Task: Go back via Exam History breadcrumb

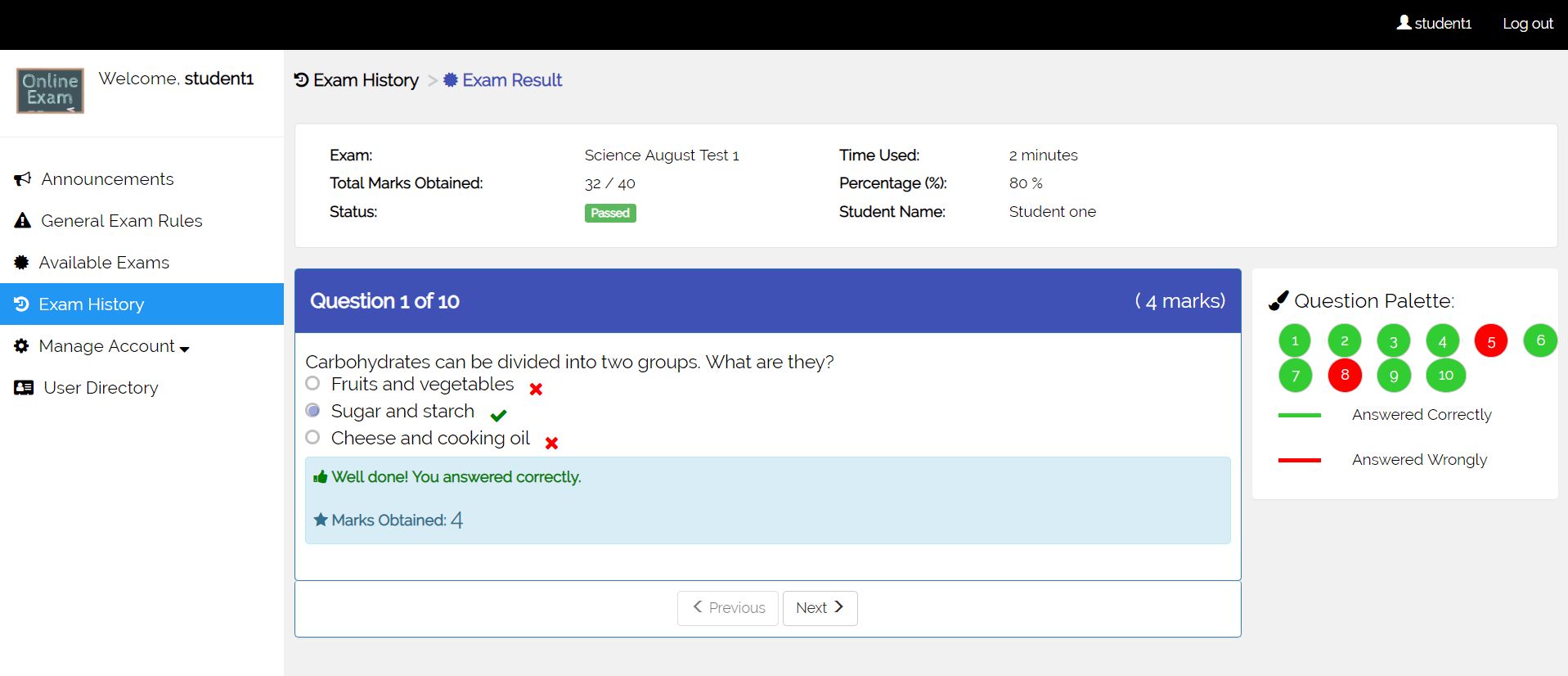Action: point(357,80)
